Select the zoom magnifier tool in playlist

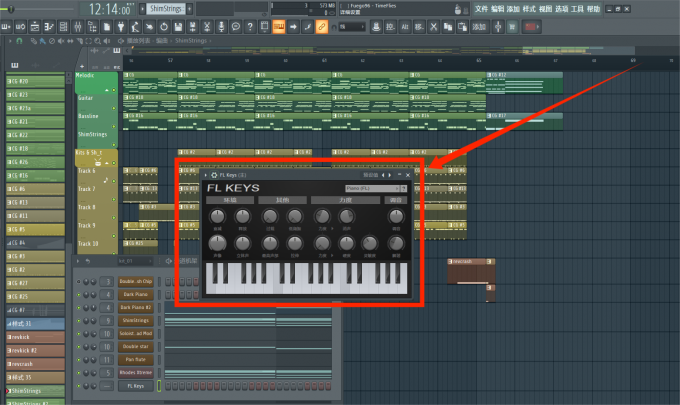click(x=98, y=41)
